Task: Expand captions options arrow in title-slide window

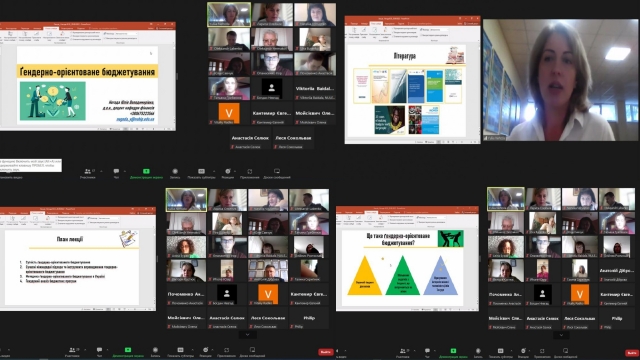Action: coord(214,171)
